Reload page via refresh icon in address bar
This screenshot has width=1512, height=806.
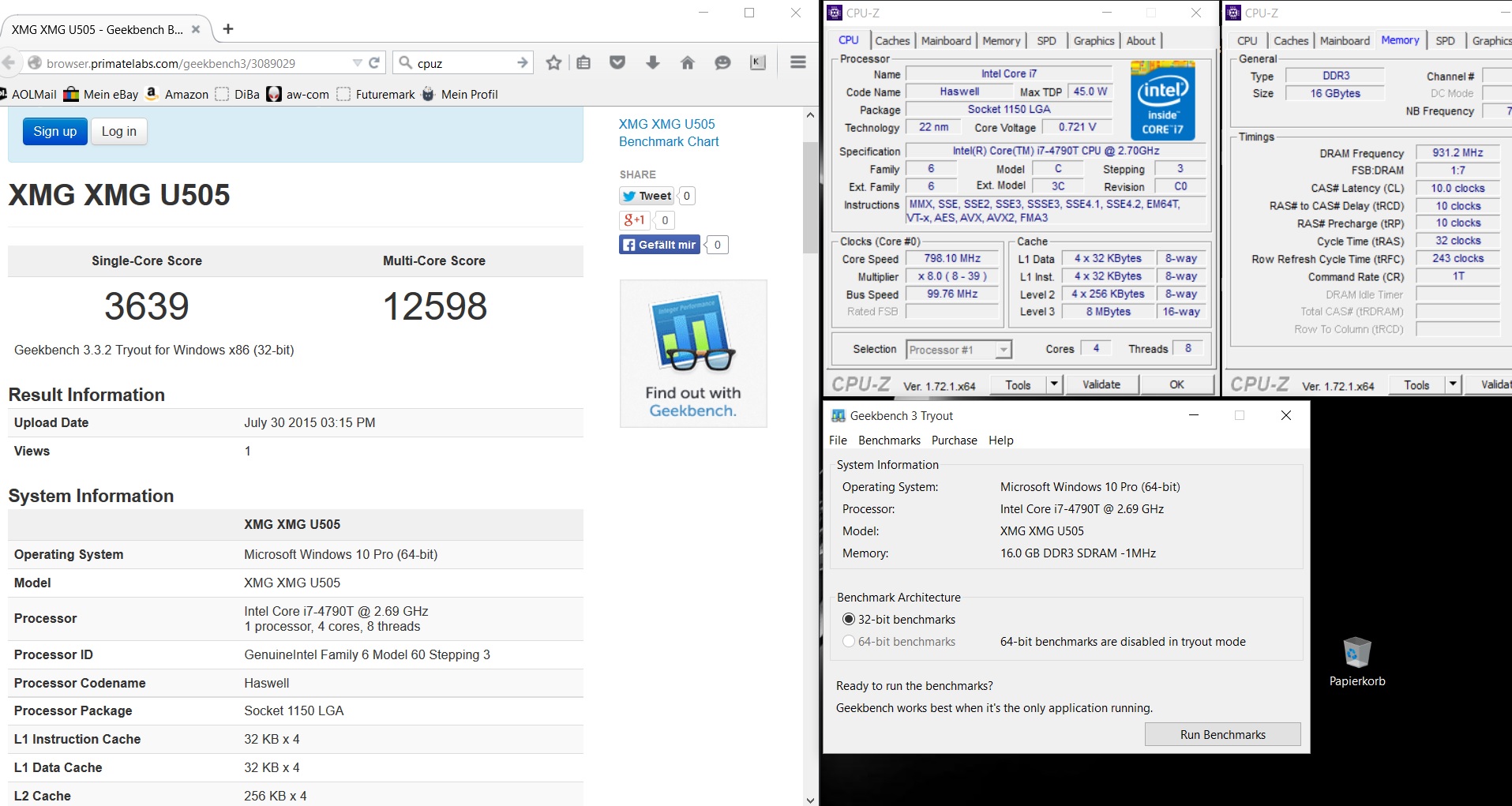click(x=374, y=63)
